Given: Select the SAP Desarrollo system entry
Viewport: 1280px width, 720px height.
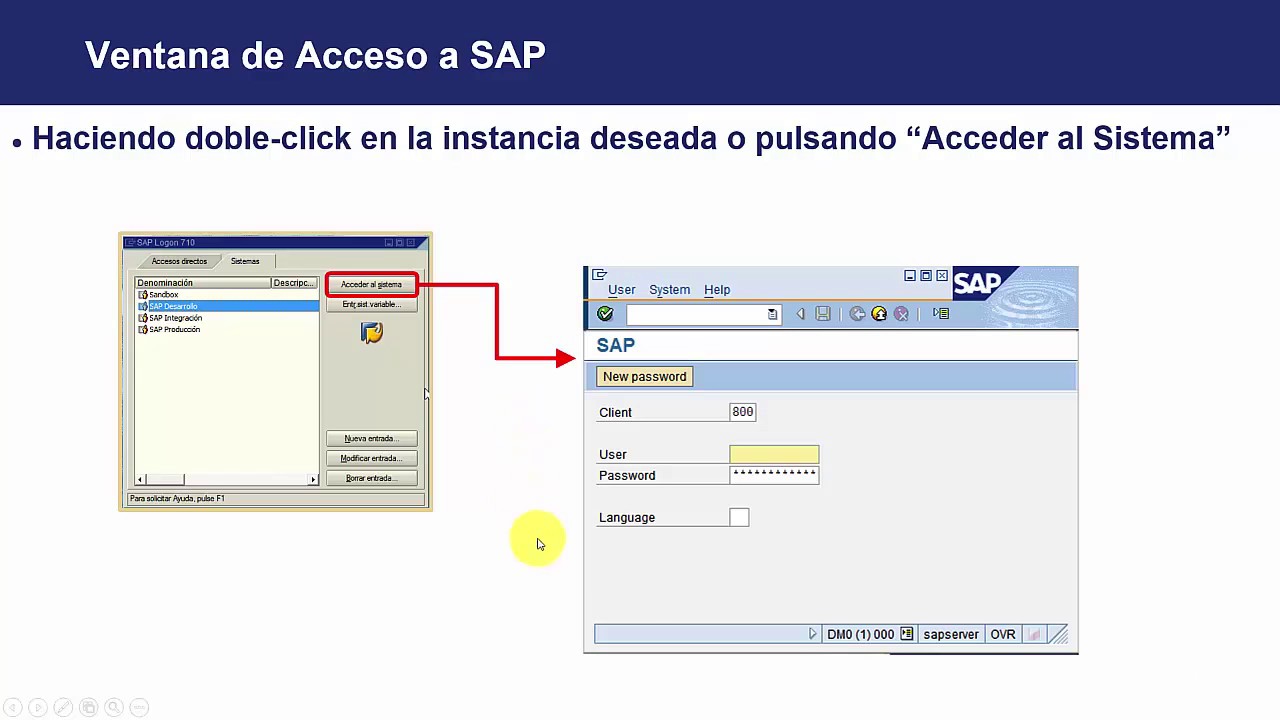Looking at the screenshot, I should pyautogui.click(x=227, y=306).
